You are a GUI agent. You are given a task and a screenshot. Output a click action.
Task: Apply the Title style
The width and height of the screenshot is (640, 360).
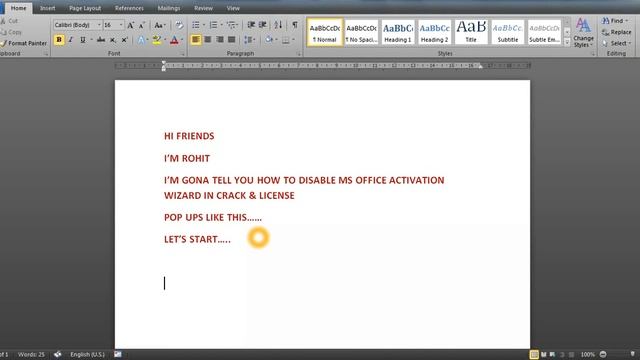pyautogui.click(x=471, y=32)
